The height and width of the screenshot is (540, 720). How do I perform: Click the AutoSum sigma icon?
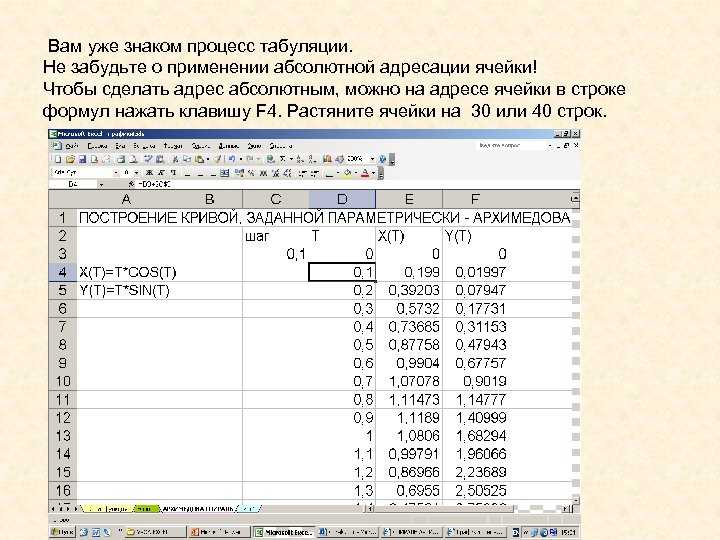point(282,159)
